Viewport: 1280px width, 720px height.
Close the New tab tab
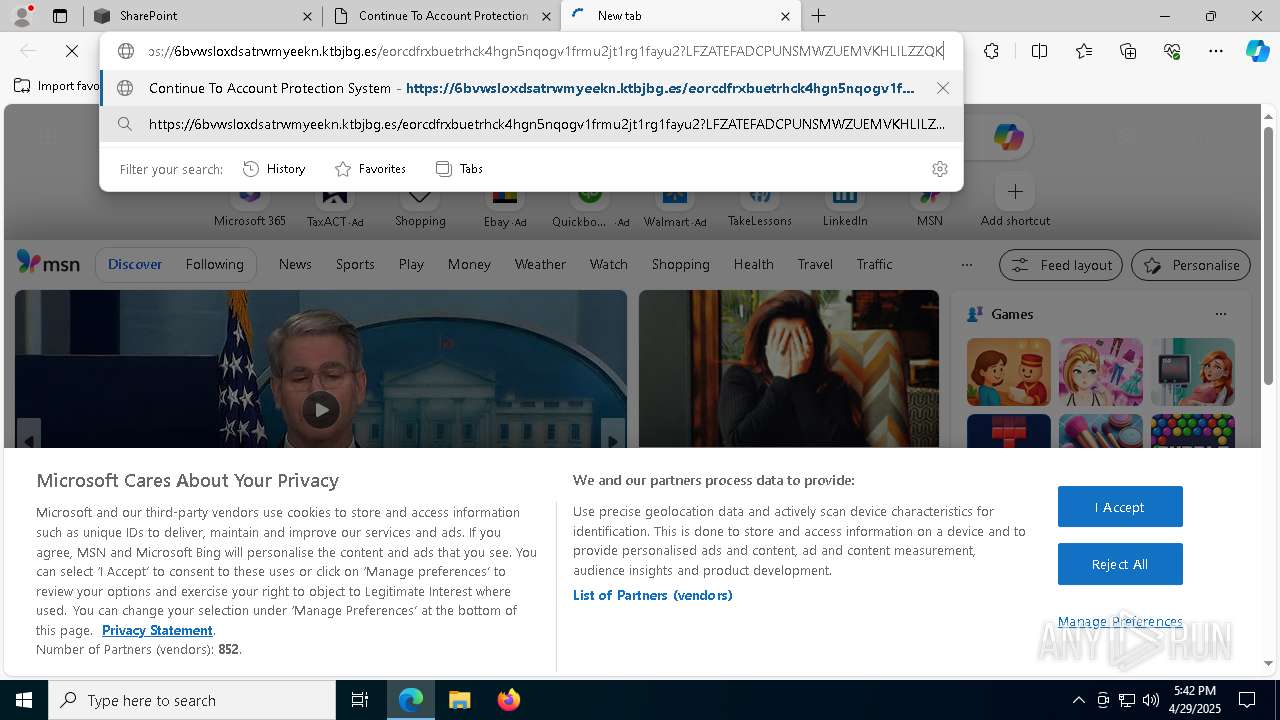(x=785, y=16)
